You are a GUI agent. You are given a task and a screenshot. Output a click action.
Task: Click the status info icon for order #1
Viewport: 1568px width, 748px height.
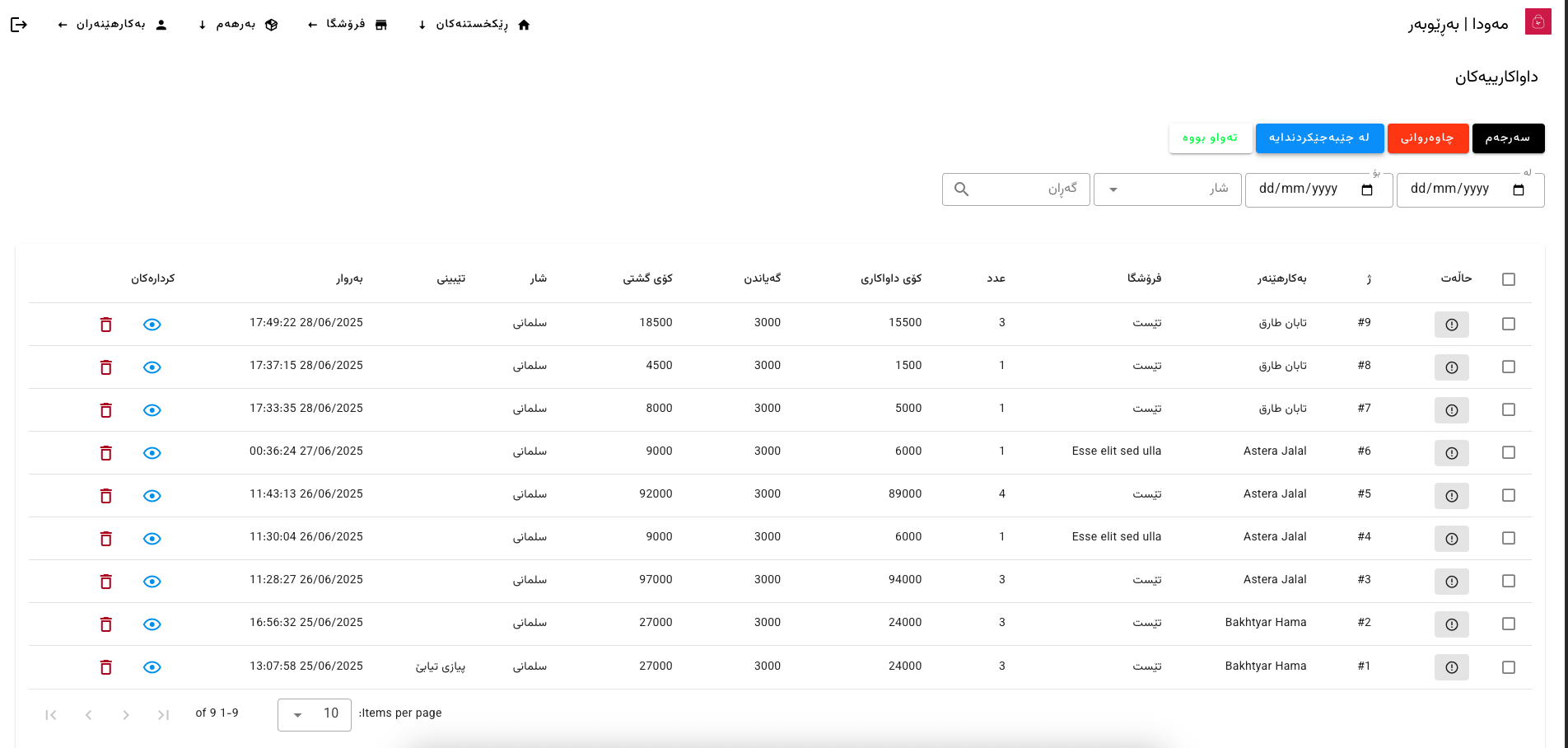(1451, 667)
